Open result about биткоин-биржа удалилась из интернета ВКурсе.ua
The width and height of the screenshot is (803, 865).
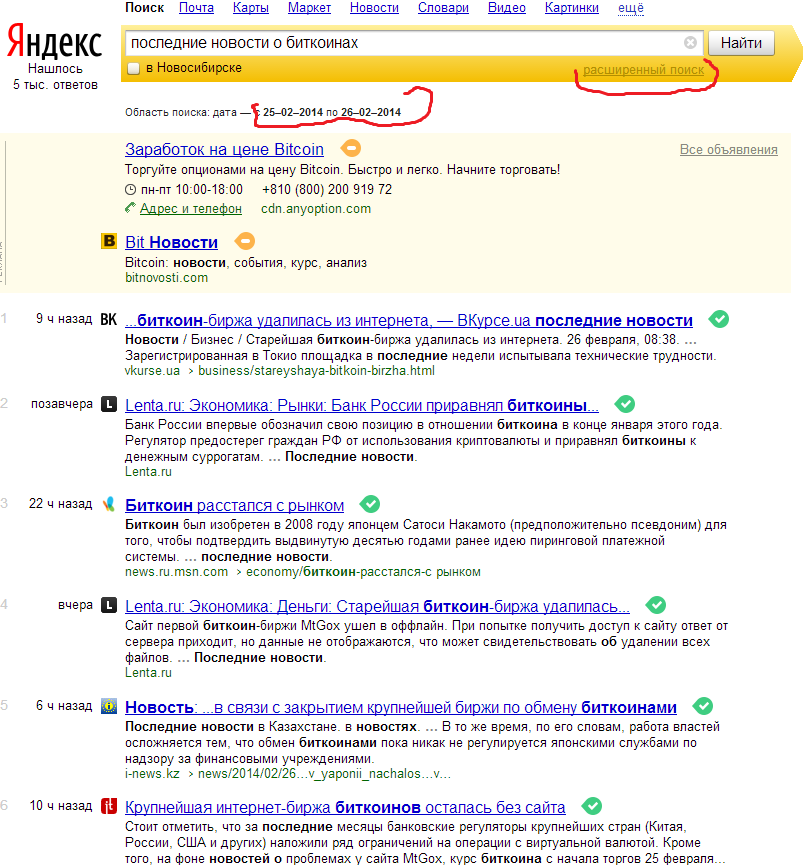[409, 321]
